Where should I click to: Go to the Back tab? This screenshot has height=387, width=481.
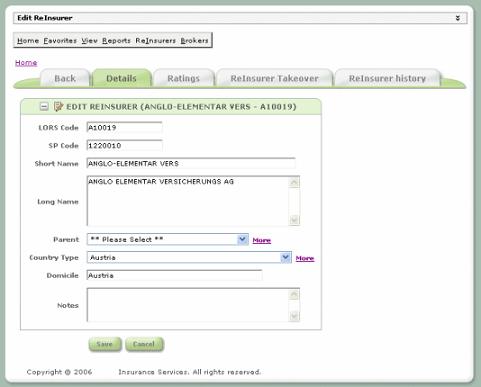pos(65,79)
